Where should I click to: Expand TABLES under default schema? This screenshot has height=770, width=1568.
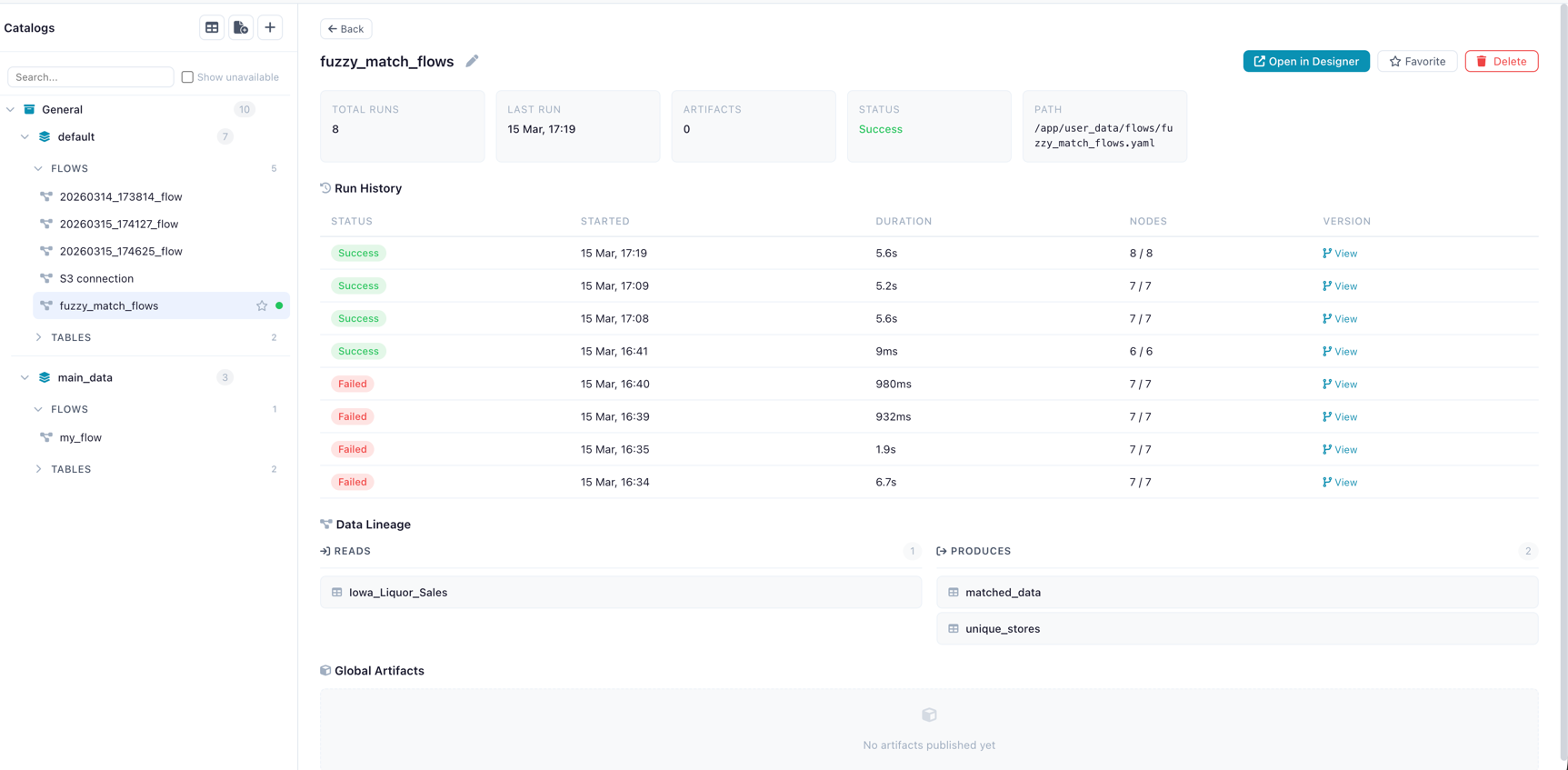pyautogui.click(x=38, y=337)
